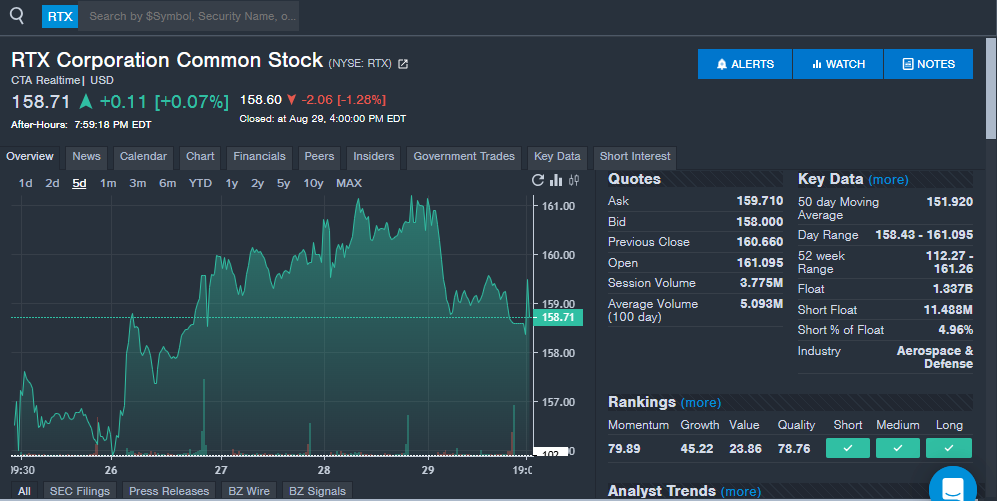Choose the 6m chart range
997x501 pixels.
click(167, 184)
